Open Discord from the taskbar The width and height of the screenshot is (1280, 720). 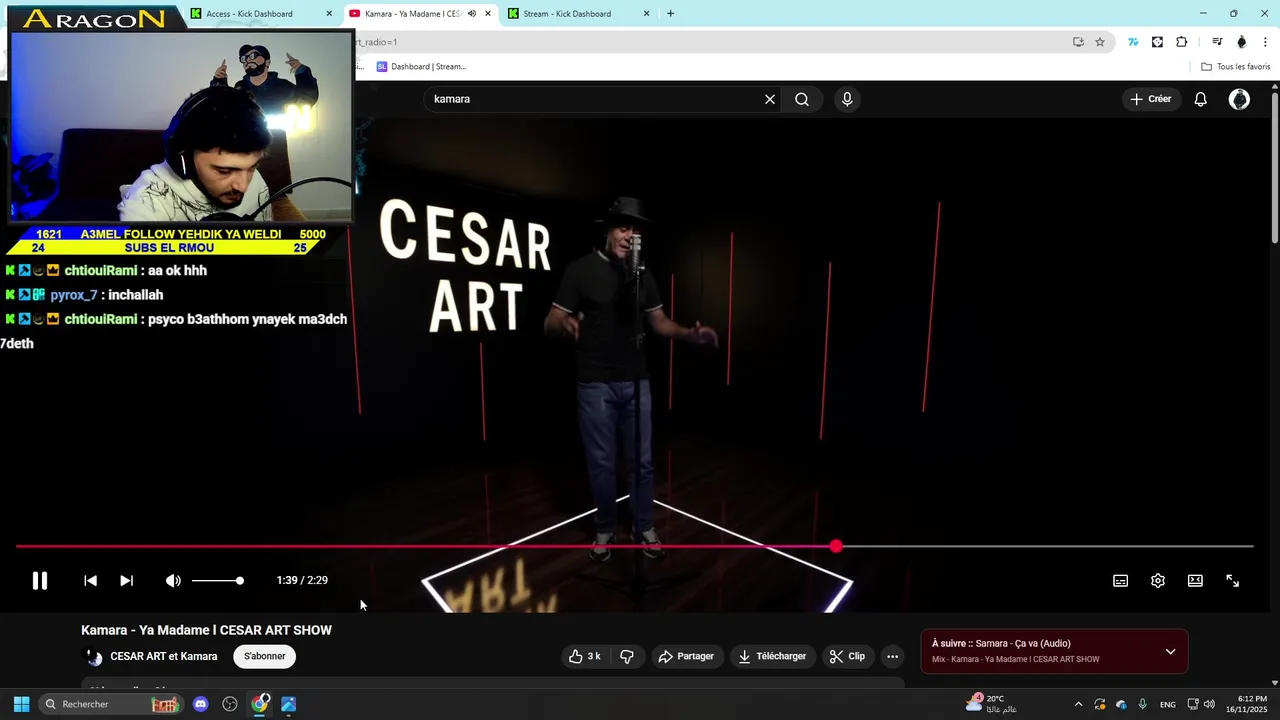(x=200, y=704)
